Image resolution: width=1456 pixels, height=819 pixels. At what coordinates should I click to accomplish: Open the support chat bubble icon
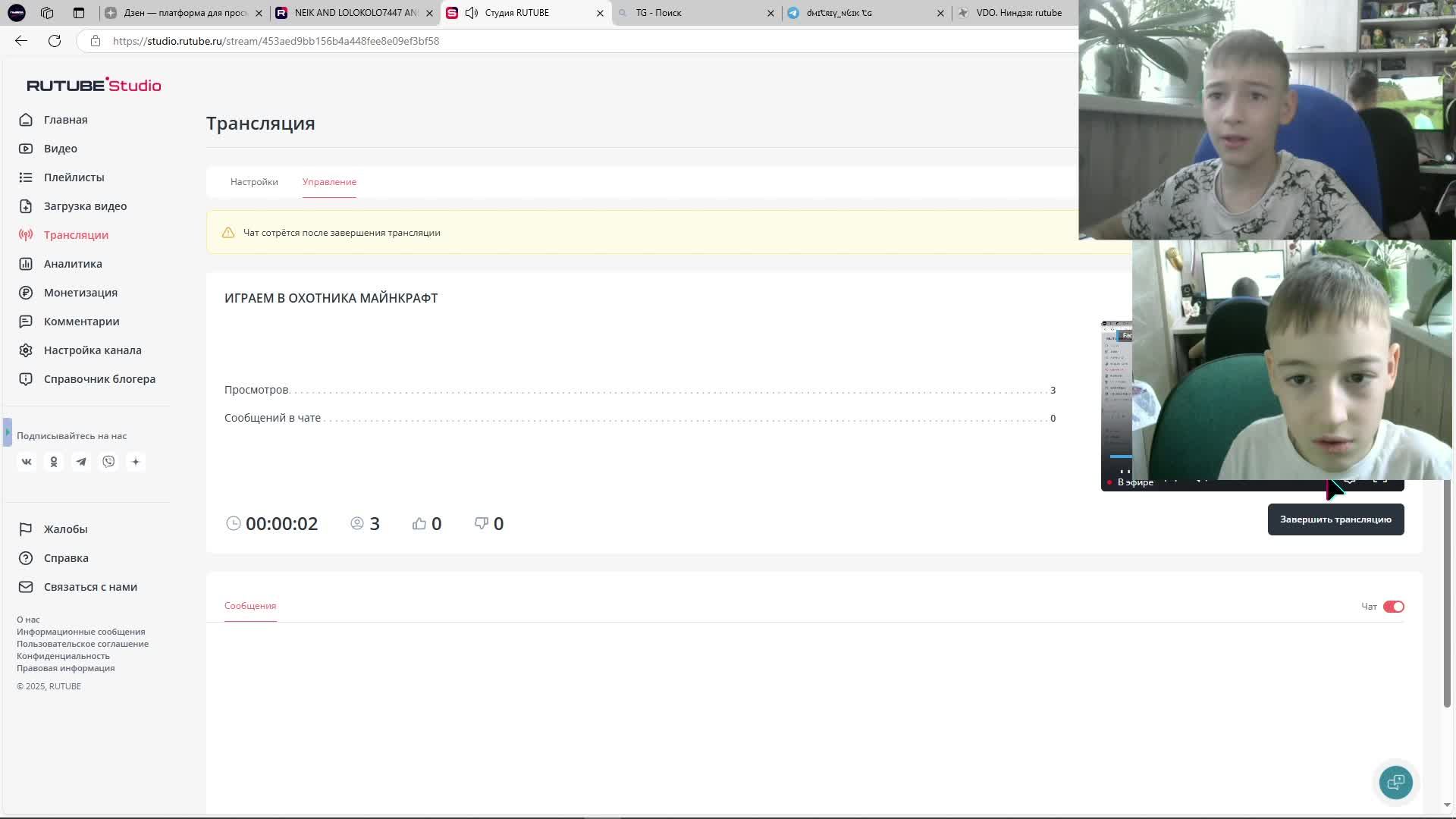[1395, 783]
